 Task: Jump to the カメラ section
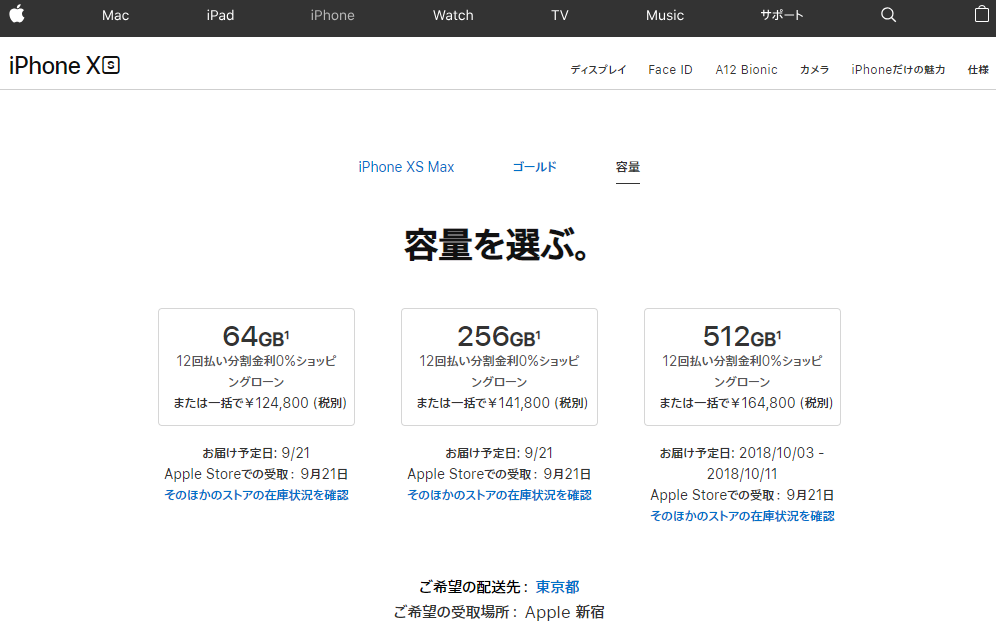[x=814, y=70]
